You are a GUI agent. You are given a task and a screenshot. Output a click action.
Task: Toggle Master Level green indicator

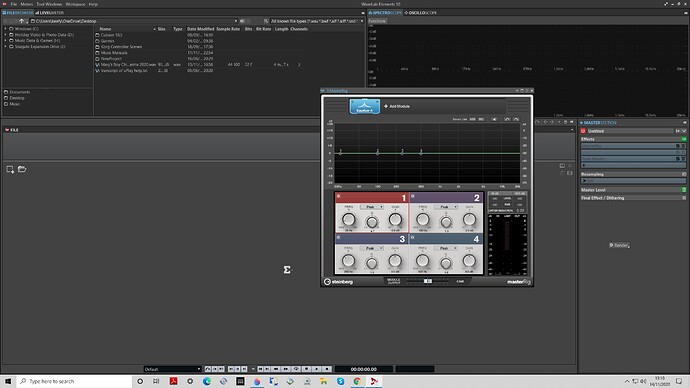684,190
